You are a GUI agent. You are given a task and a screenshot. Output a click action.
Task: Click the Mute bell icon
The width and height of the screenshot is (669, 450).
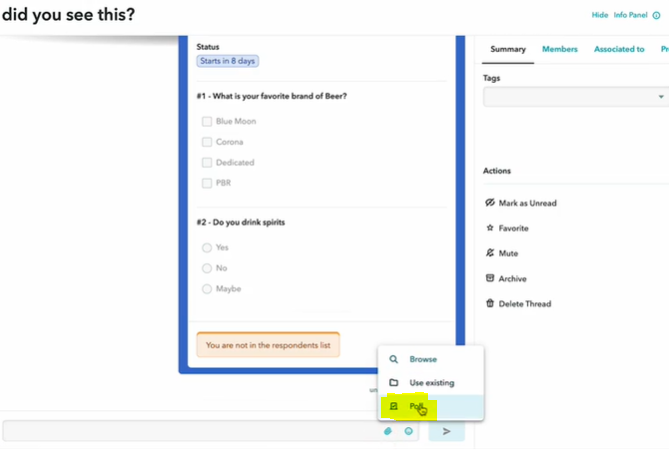(490, 253)
